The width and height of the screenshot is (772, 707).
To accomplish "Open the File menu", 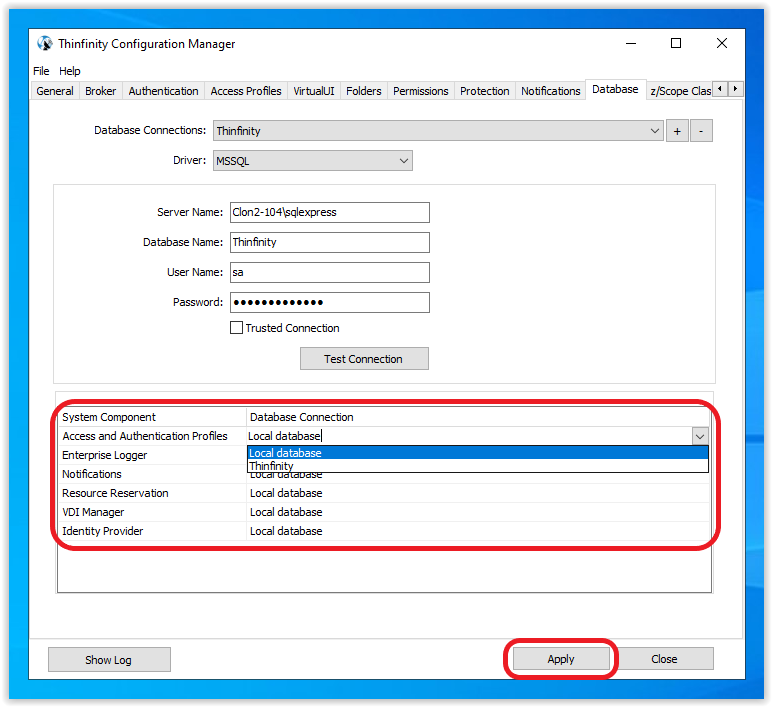I will click(41, 71).
